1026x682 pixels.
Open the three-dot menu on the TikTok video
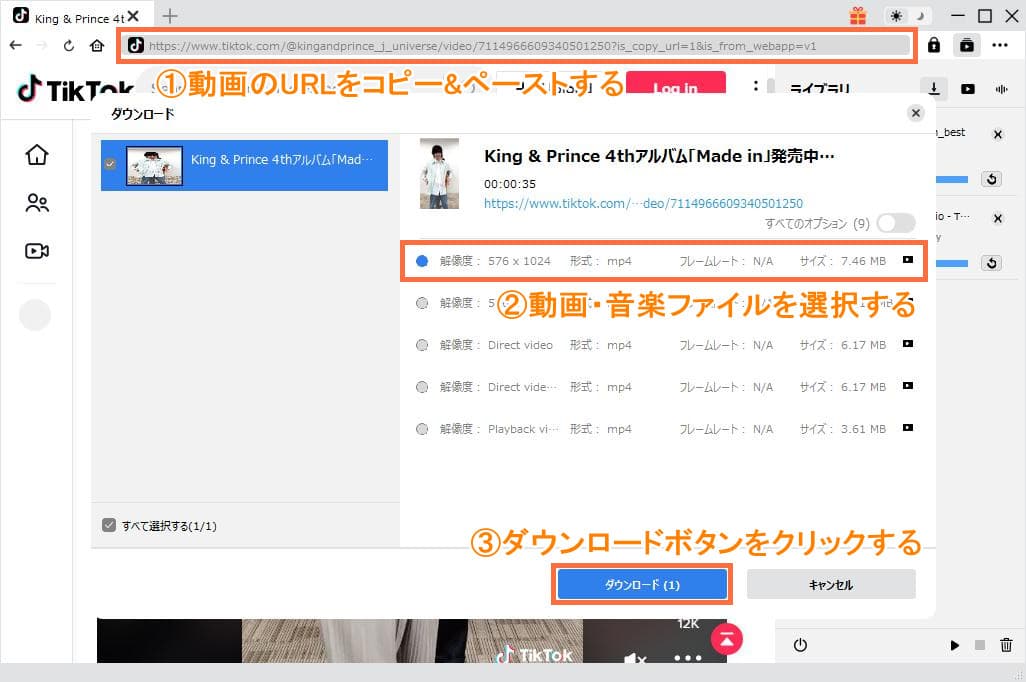coord(688,657)
